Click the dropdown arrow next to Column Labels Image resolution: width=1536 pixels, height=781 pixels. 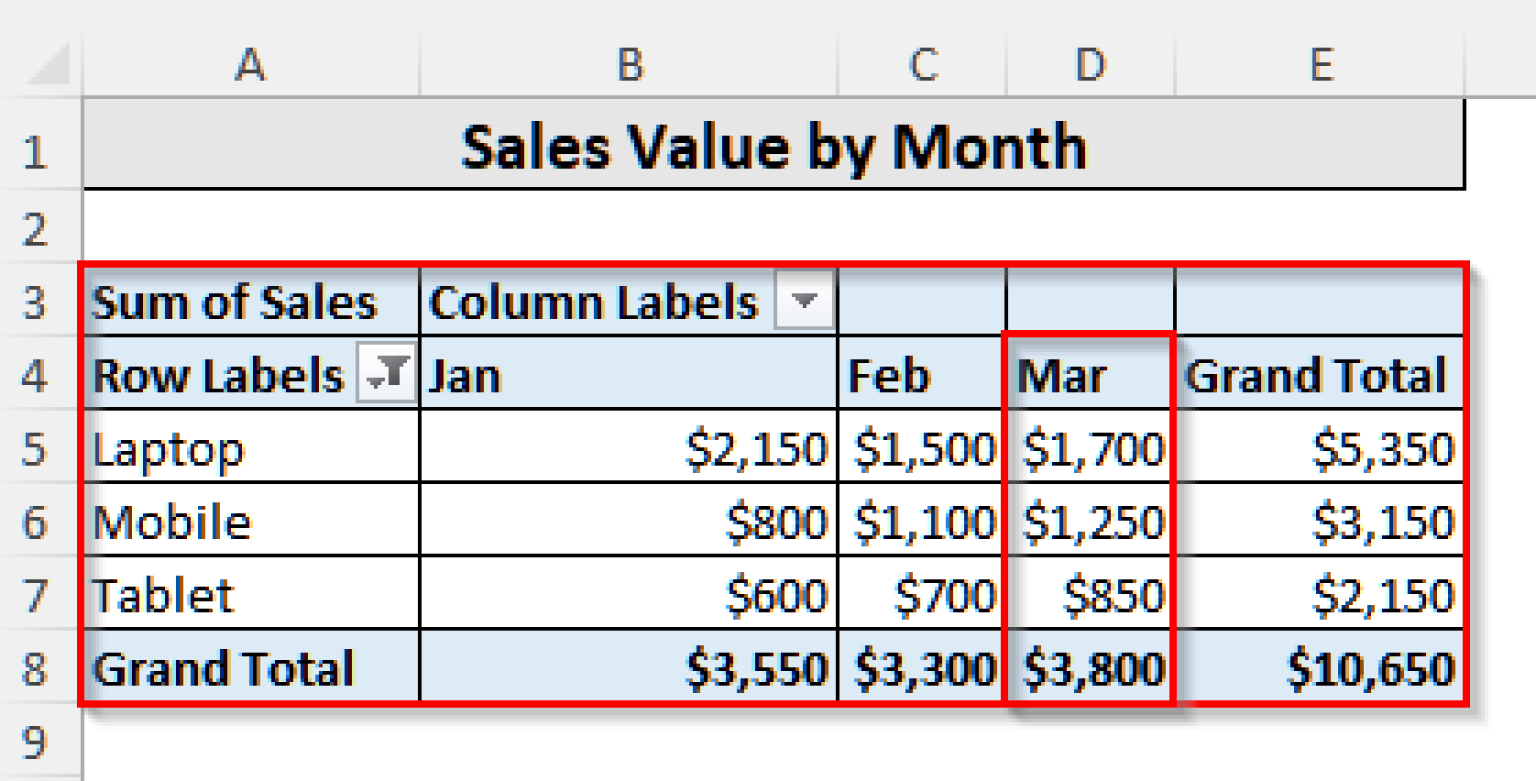tap(807, 299)
